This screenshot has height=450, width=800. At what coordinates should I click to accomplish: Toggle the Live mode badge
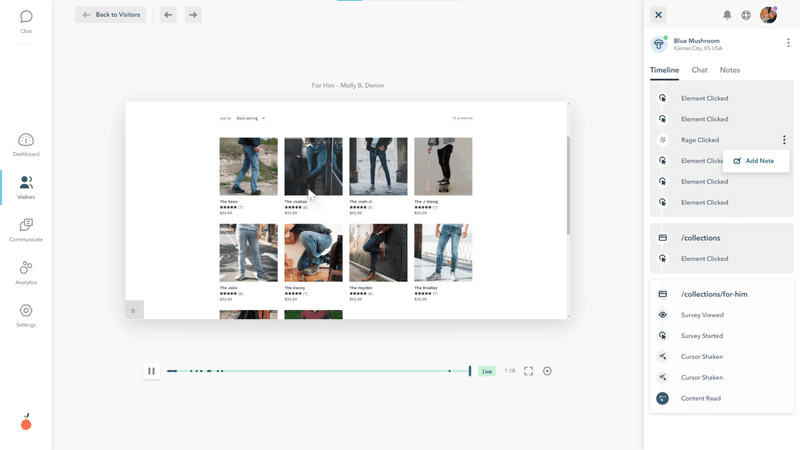coord(487,371)
